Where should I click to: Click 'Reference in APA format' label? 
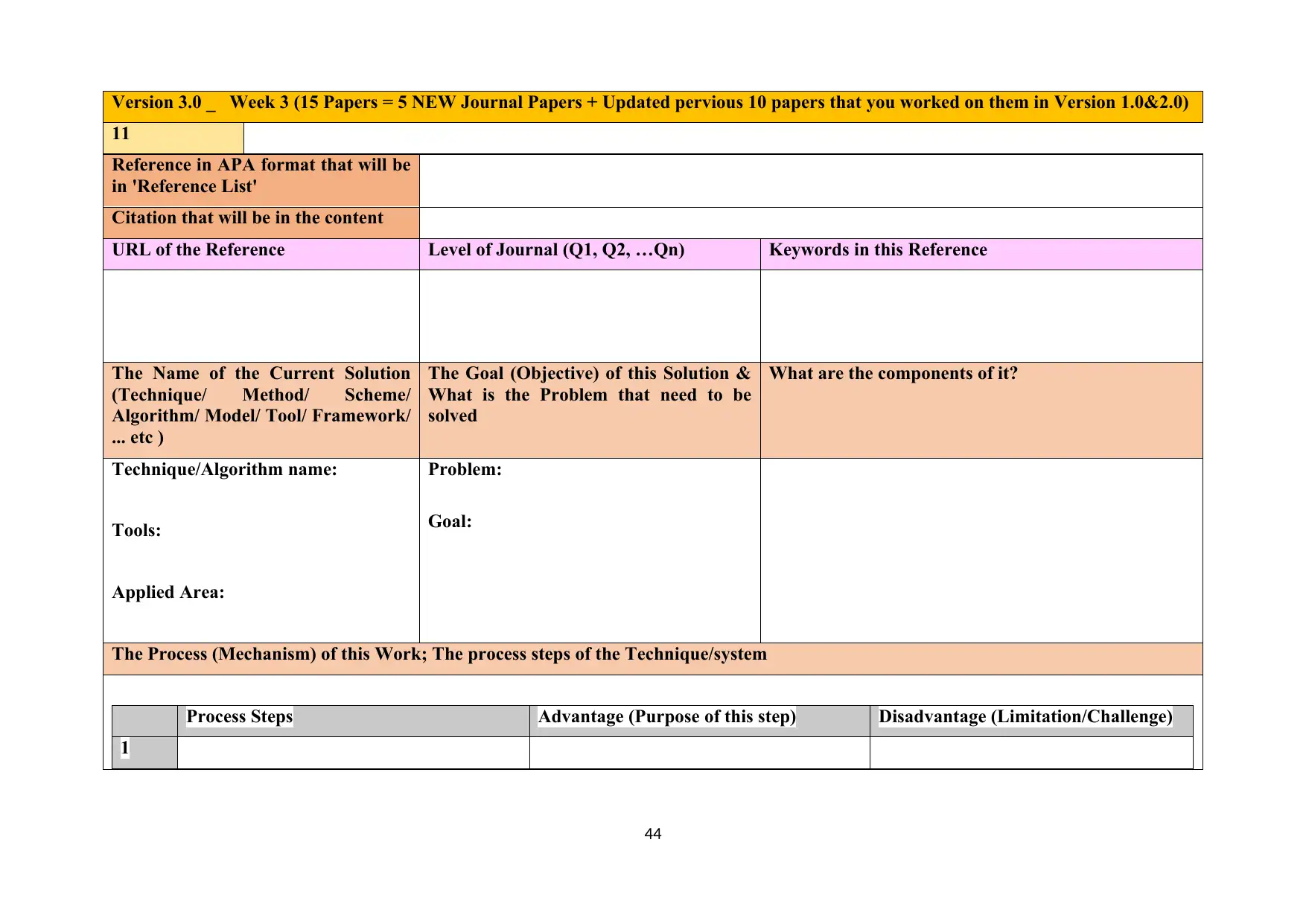(x=261, y=176)
